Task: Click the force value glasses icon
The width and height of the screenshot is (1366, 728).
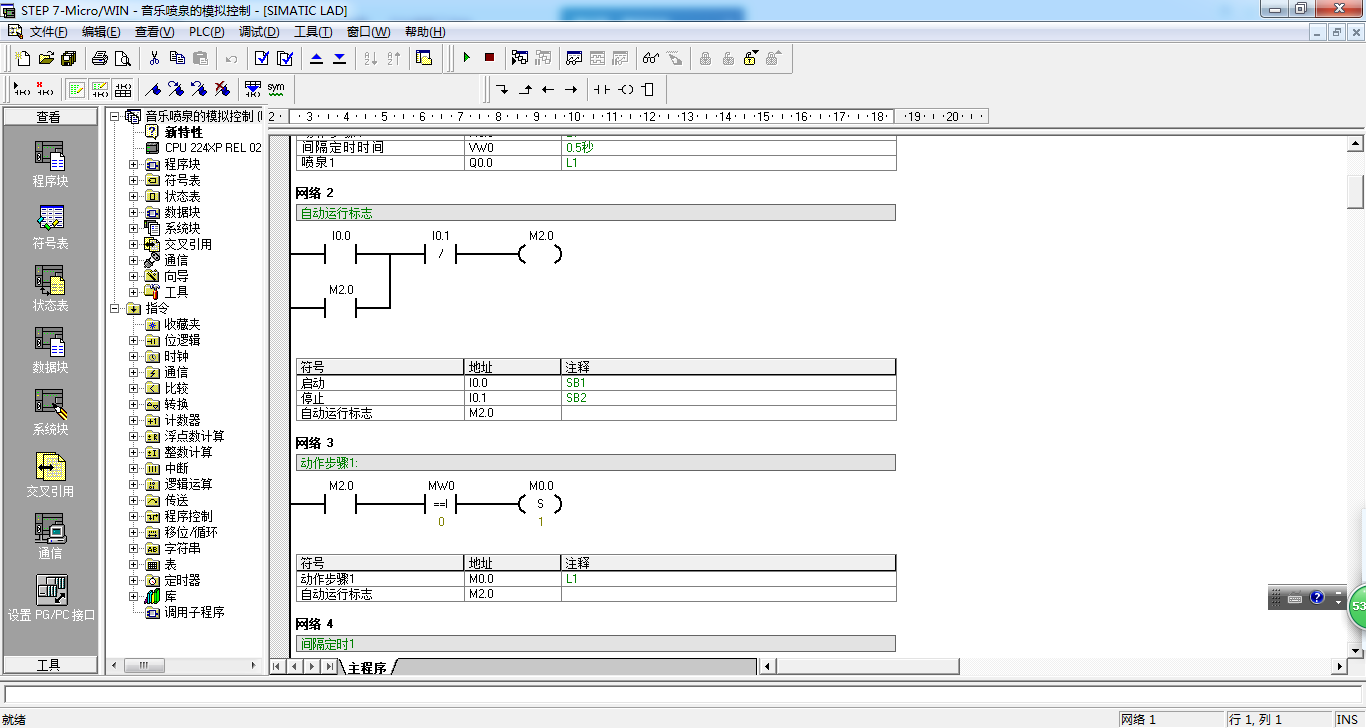Action: (x=651, y=58)
